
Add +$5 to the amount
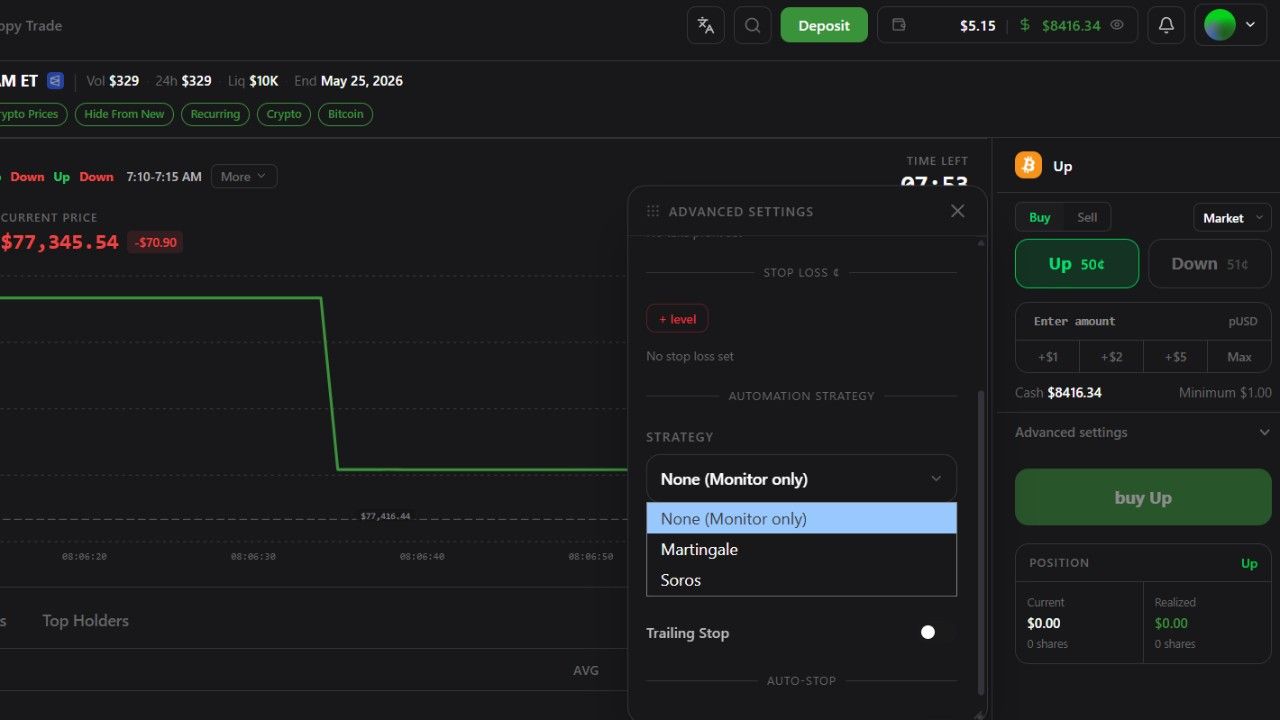coord(1175,357)
